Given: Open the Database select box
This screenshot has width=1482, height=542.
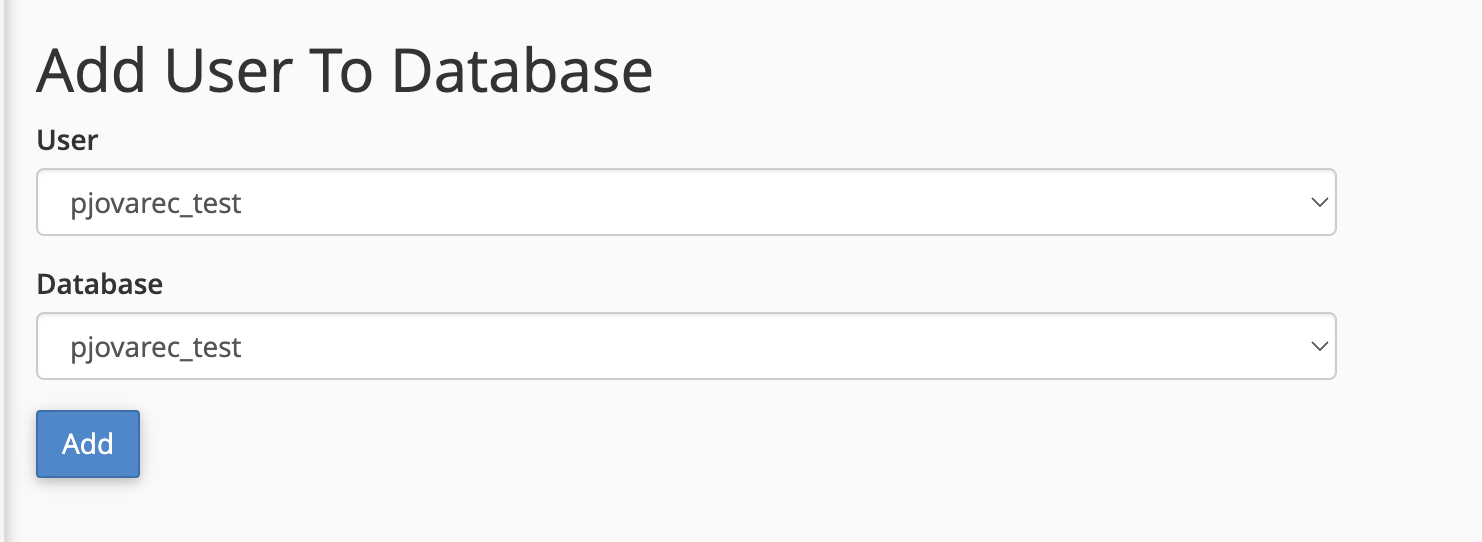Looking at the screenshot, I should point(686,346).
